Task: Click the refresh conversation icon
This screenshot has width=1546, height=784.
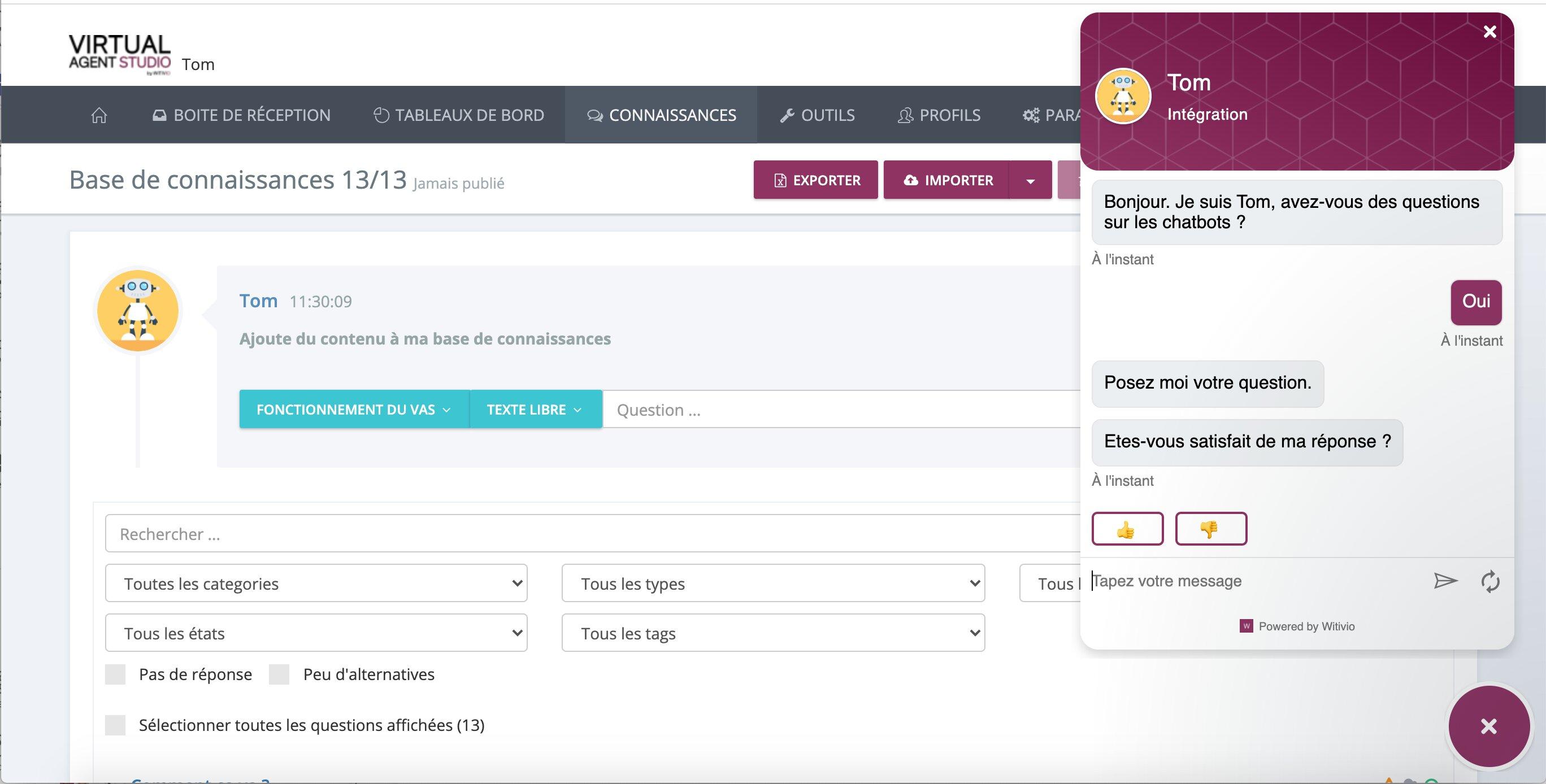Action: 1490,581
